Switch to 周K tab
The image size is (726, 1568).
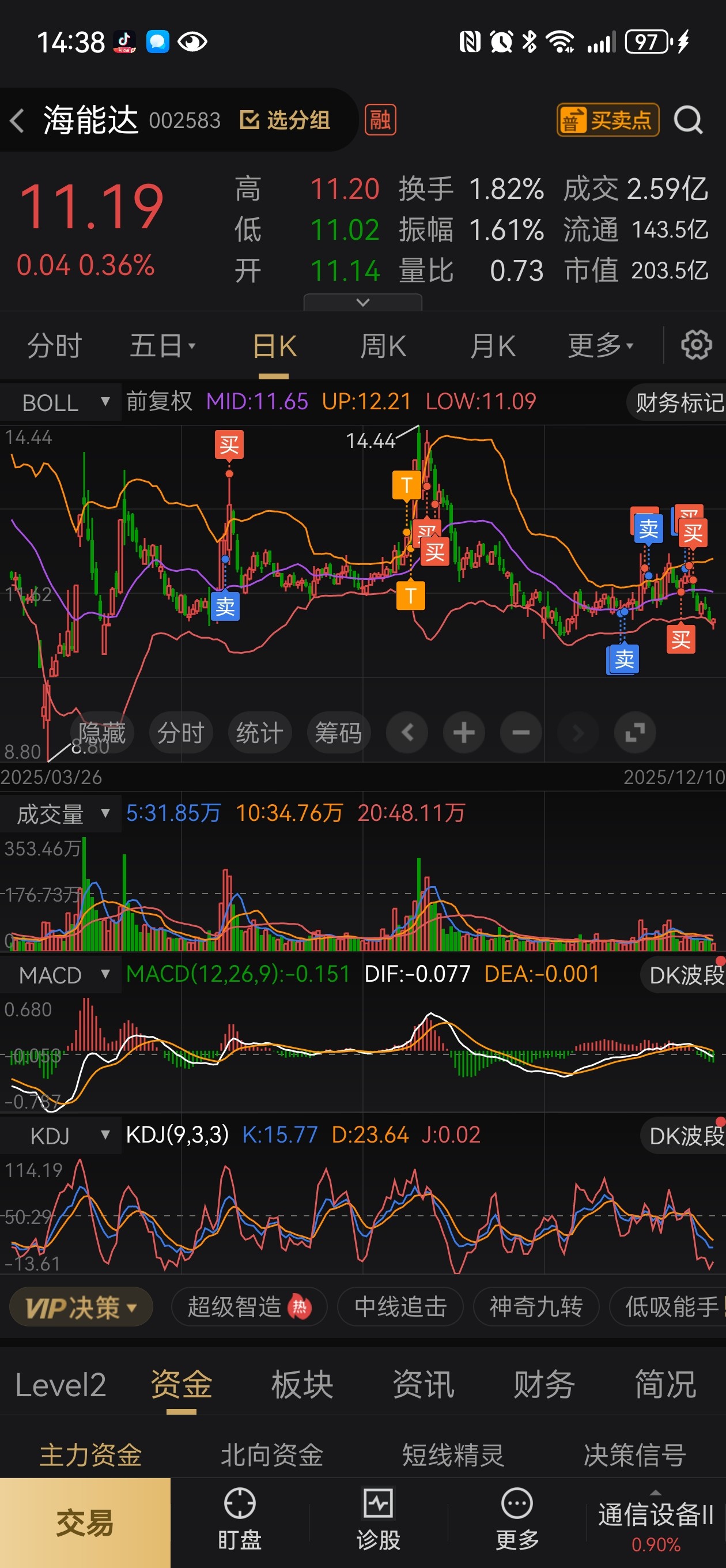coord(383,346)
